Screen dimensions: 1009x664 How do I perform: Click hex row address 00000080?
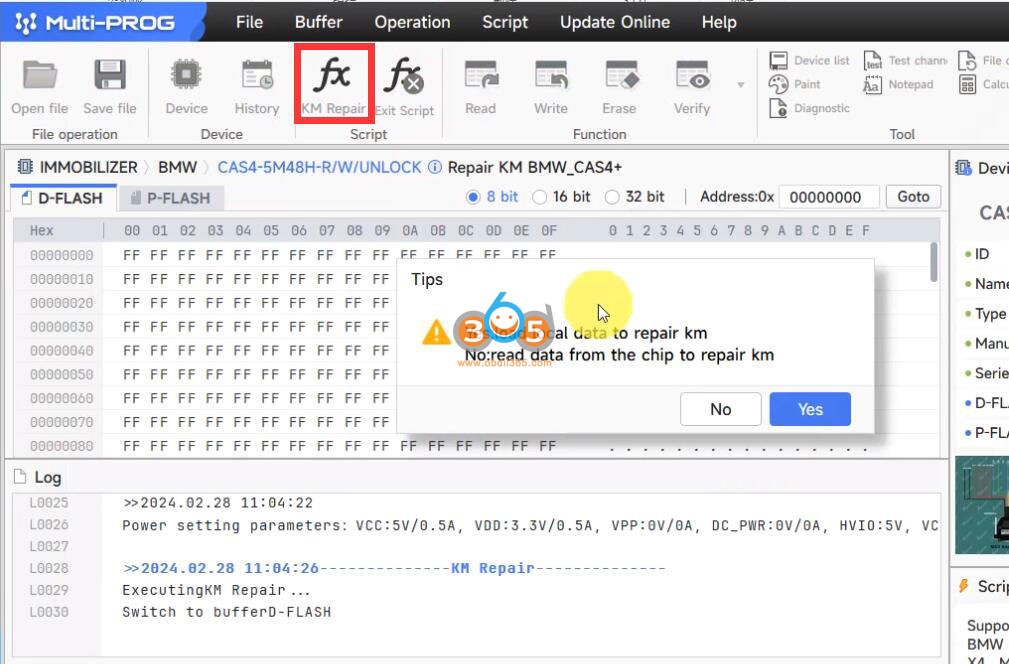point(62,446)
